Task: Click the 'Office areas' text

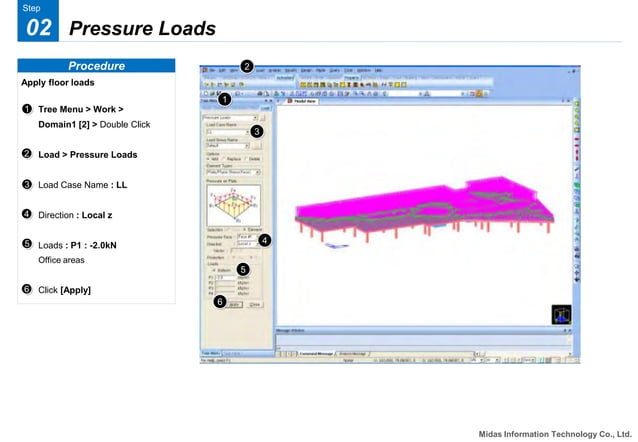Action: tap(61, 260)
